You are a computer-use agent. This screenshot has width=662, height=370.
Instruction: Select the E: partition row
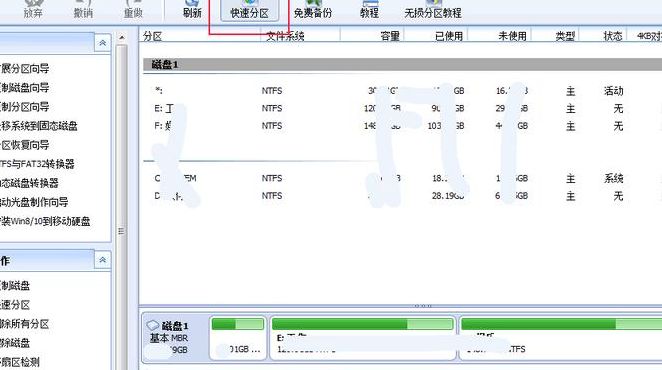(402, 109)
